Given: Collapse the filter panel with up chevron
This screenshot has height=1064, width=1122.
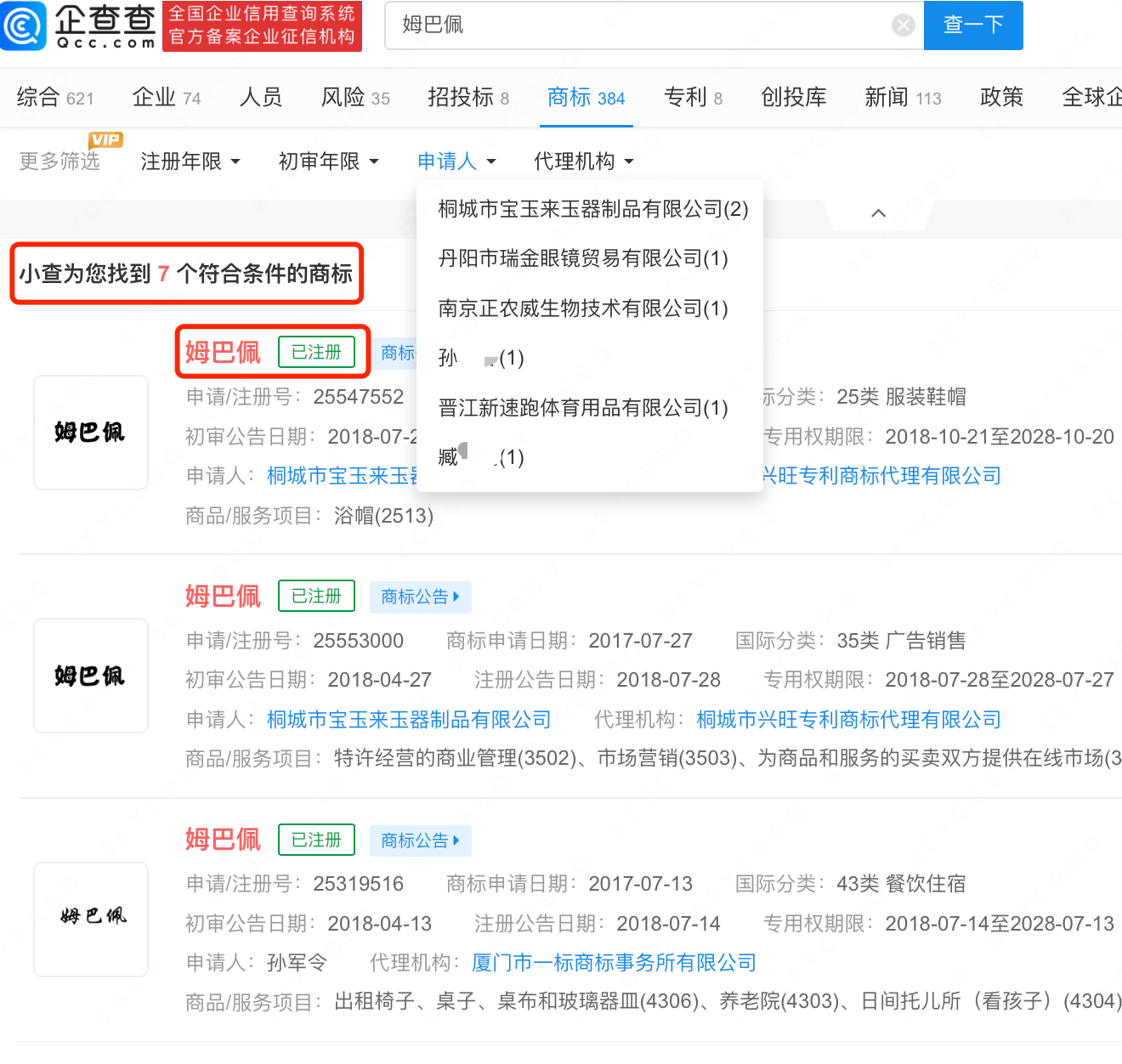Looking at the screenshot, I should [x=879, y=213].
